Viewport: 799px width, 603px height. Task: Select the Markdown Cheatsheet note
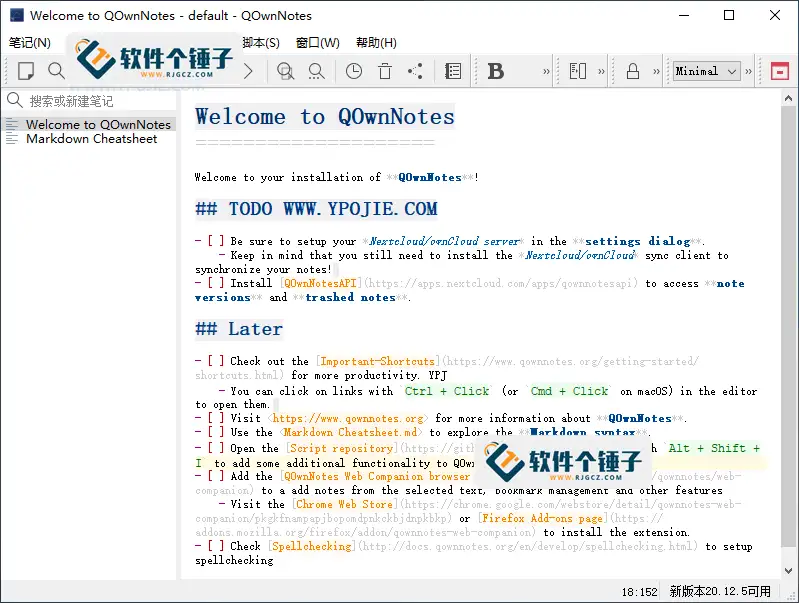tap(89, 139)
